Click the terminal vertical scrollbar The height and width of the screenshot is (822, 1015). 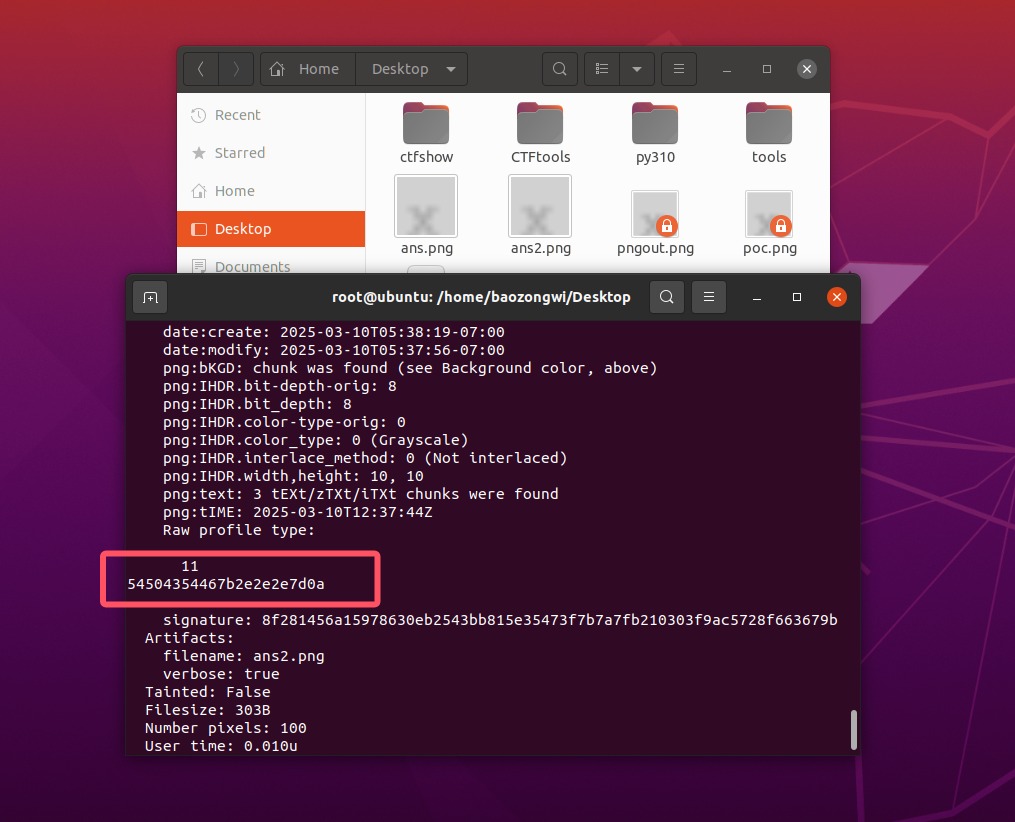[853, 729]
